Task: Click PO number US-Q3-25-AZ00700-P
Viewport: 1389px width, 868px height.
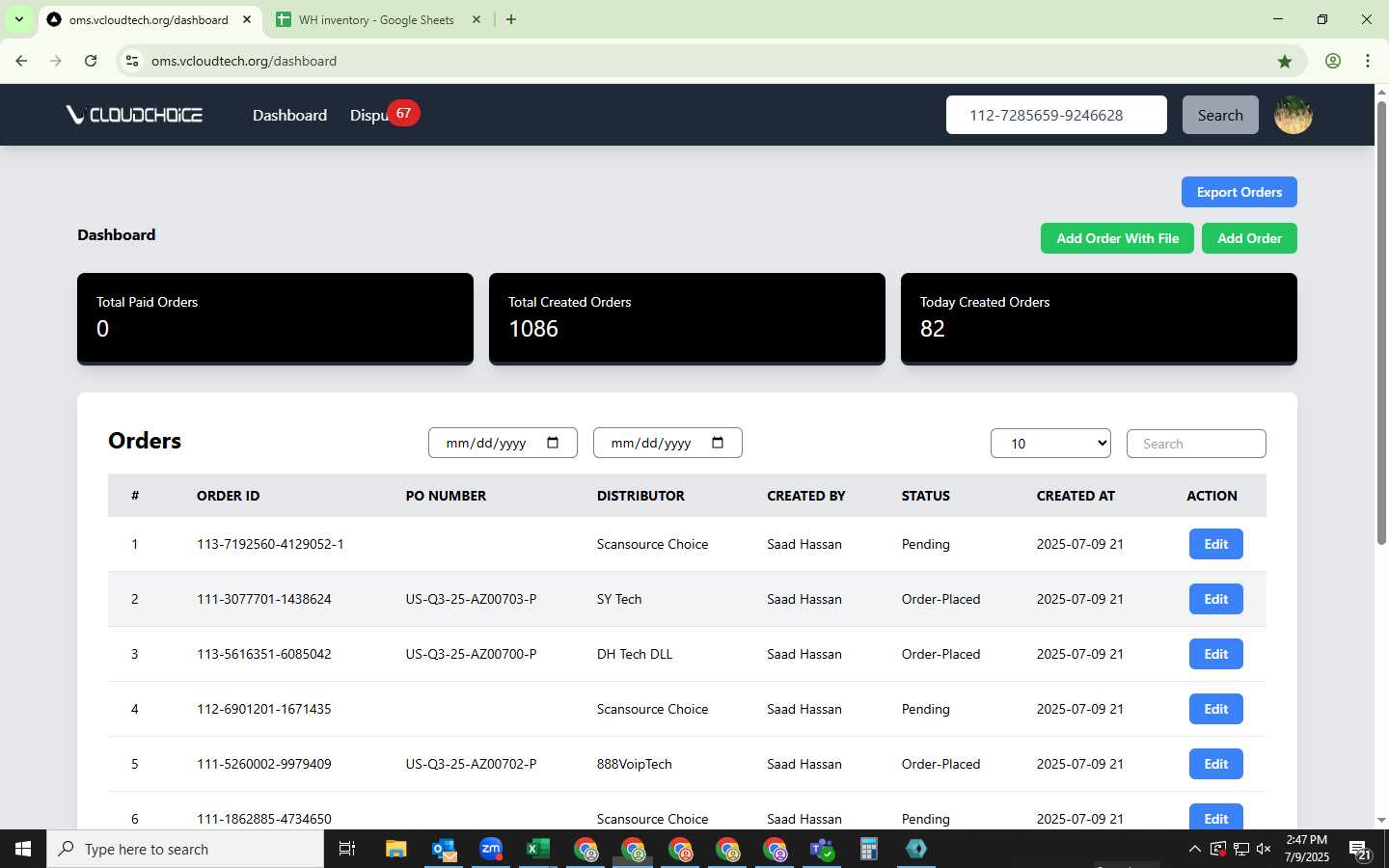Action: pyautogui.click(x=471, y=654)
